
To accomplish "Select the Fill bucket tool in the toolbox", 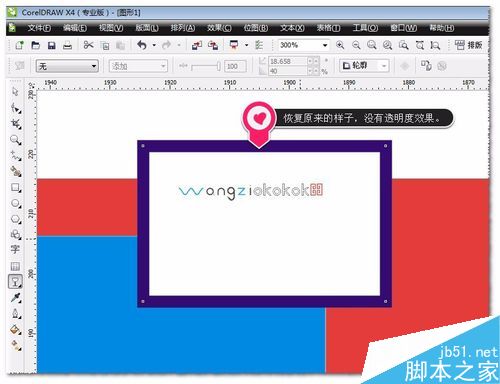I will [15, 330].
